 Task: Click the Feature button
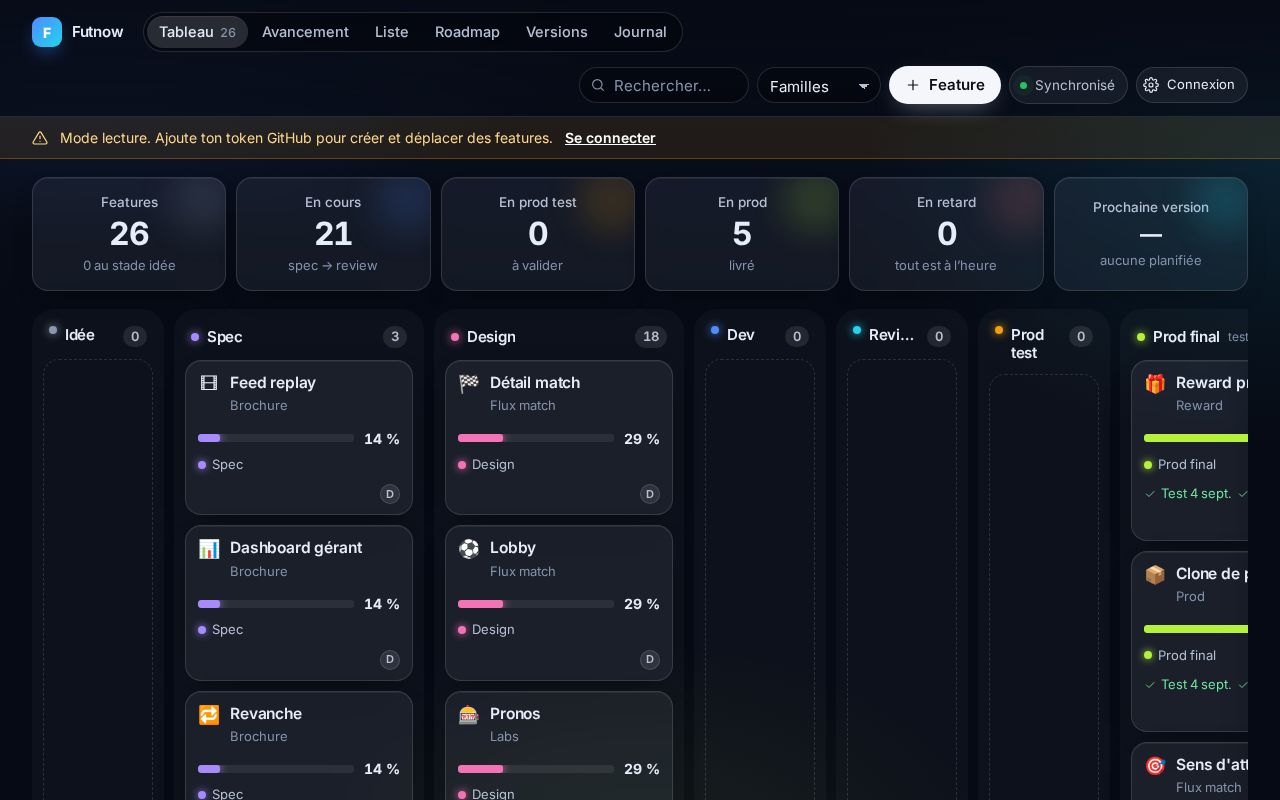[x=945, y=85]
